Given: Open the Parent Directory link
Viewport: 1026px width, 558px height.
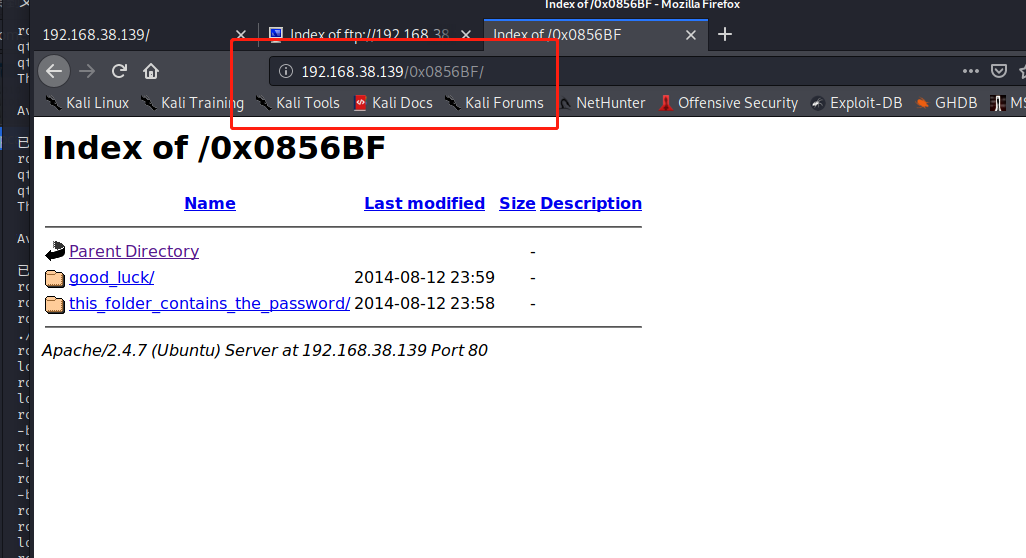Looking at the screenshot, I should (x=133, y=251).
